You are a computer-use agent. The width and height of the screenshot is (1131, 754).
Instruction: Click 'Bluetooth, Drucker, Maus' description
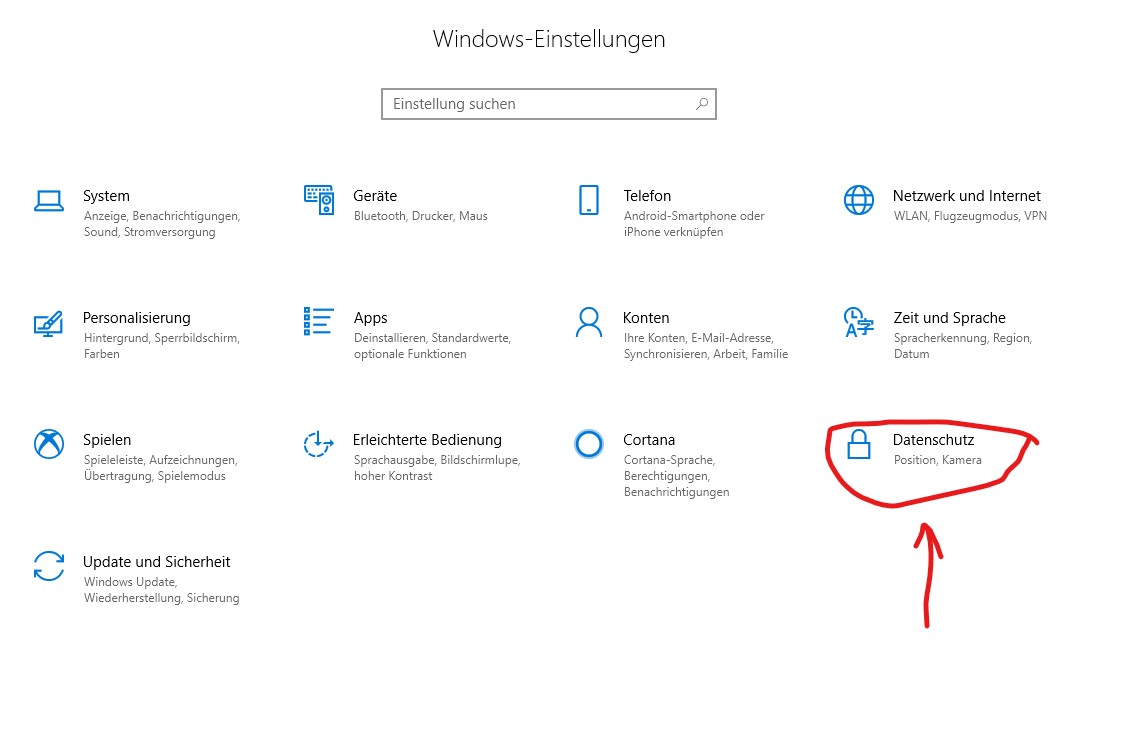421,216
